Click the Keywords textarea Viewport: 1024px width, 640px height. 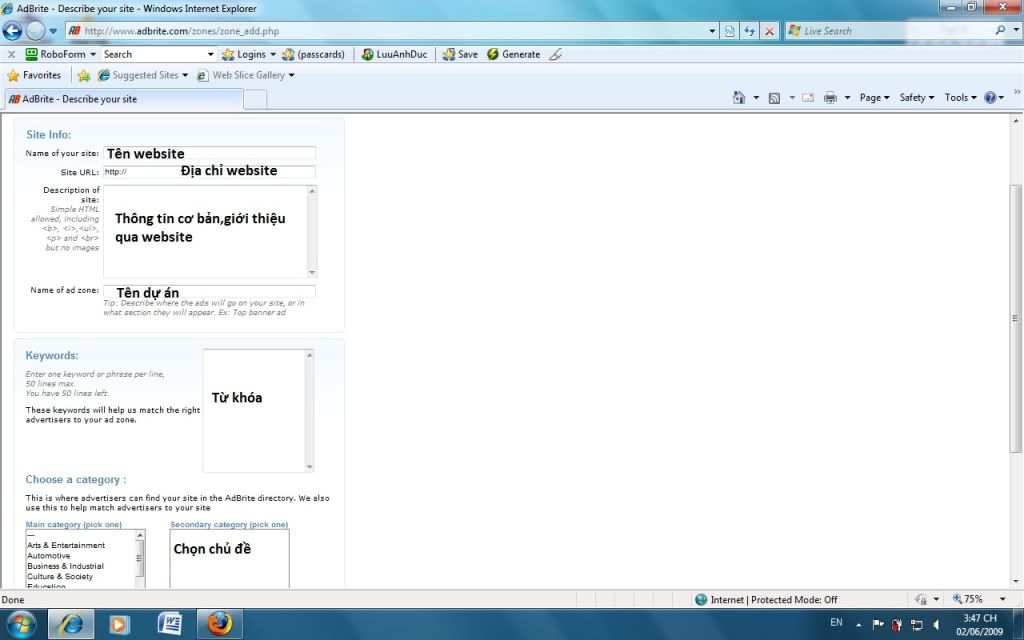pos(258,410)
